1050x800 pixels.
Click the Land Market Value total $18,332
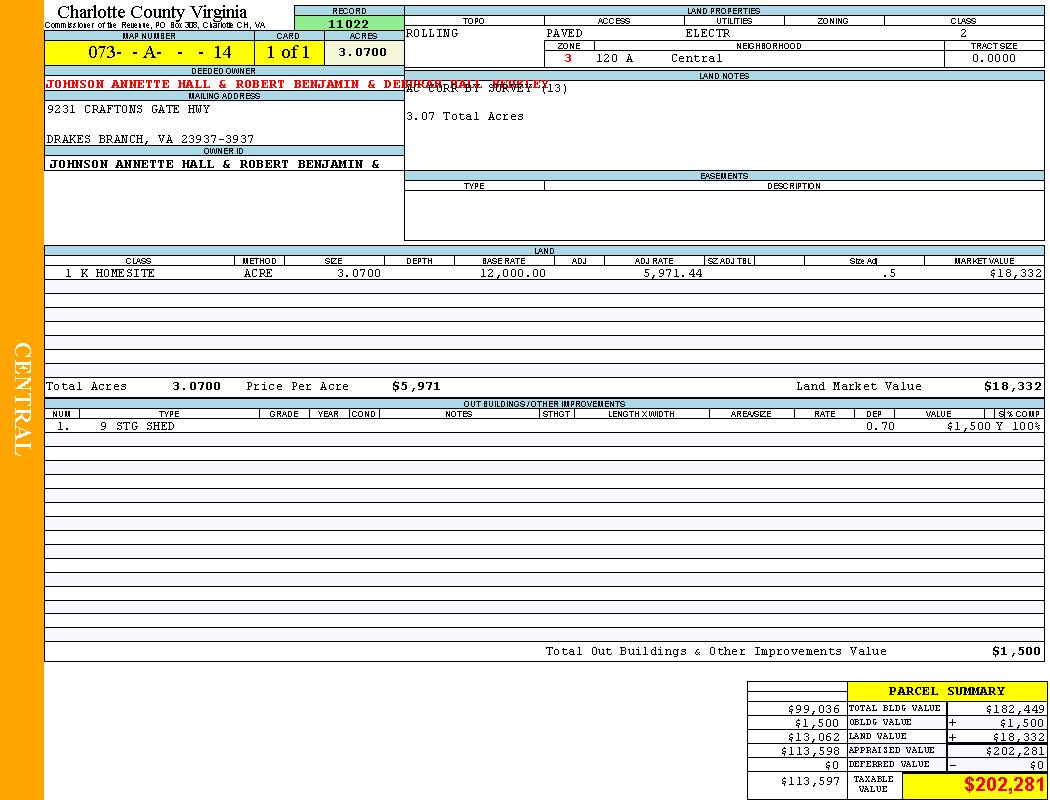[1012, 387]
